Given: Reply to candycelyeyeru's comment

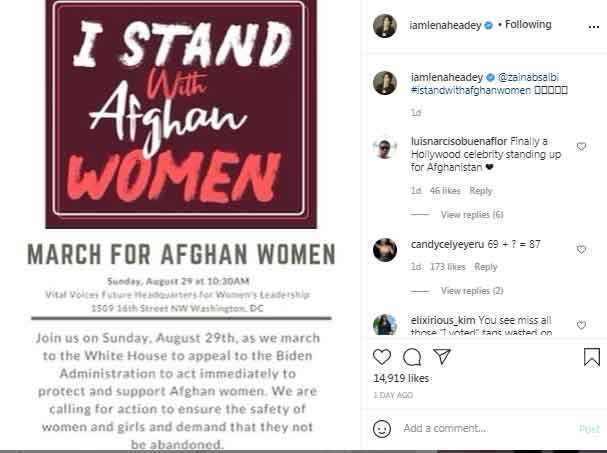Looking at the screenshot, I should click(x=486, y=267).
